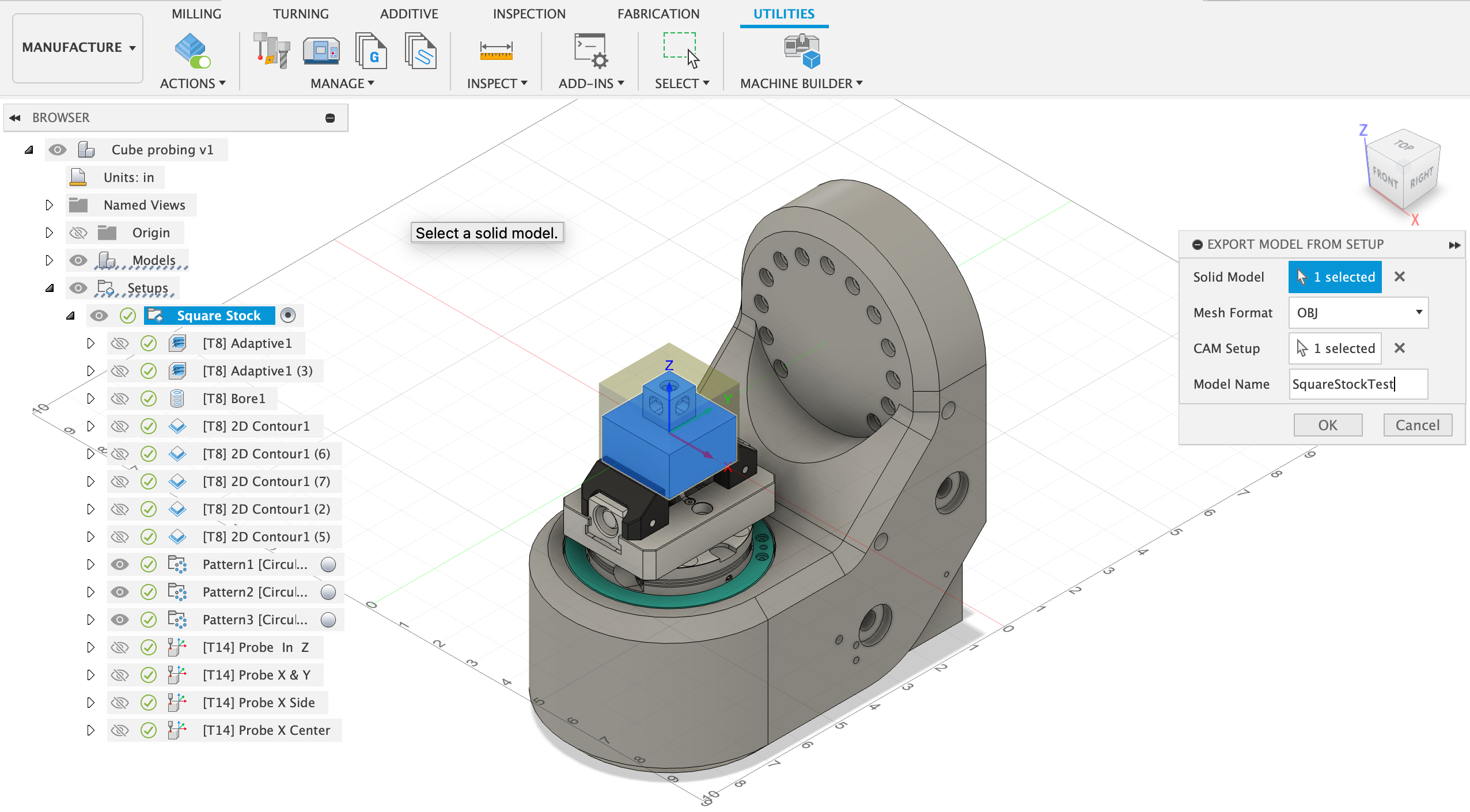
Task: Clear the Solid Model selection X
Action: [x=1400, y=277]
